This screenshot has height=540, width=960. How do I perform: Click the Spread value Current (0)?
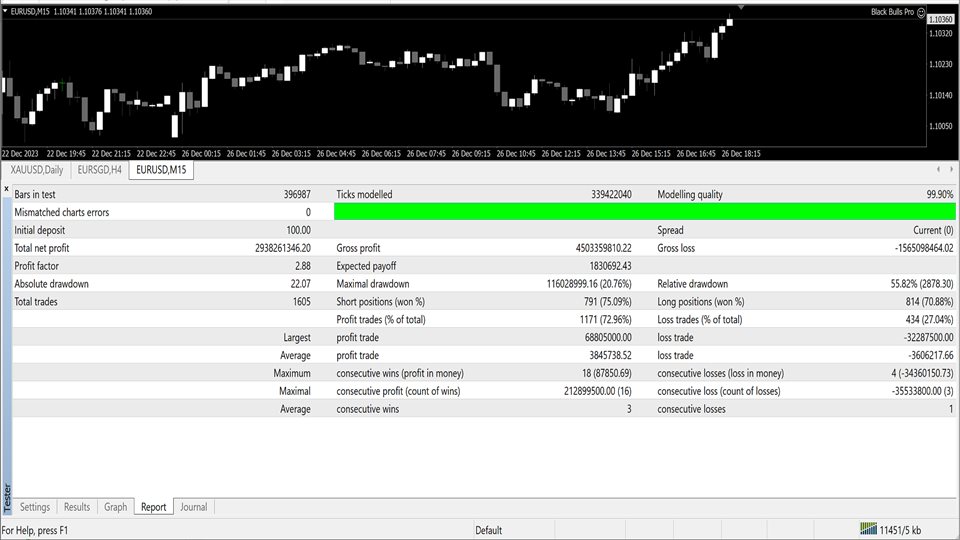933,230
